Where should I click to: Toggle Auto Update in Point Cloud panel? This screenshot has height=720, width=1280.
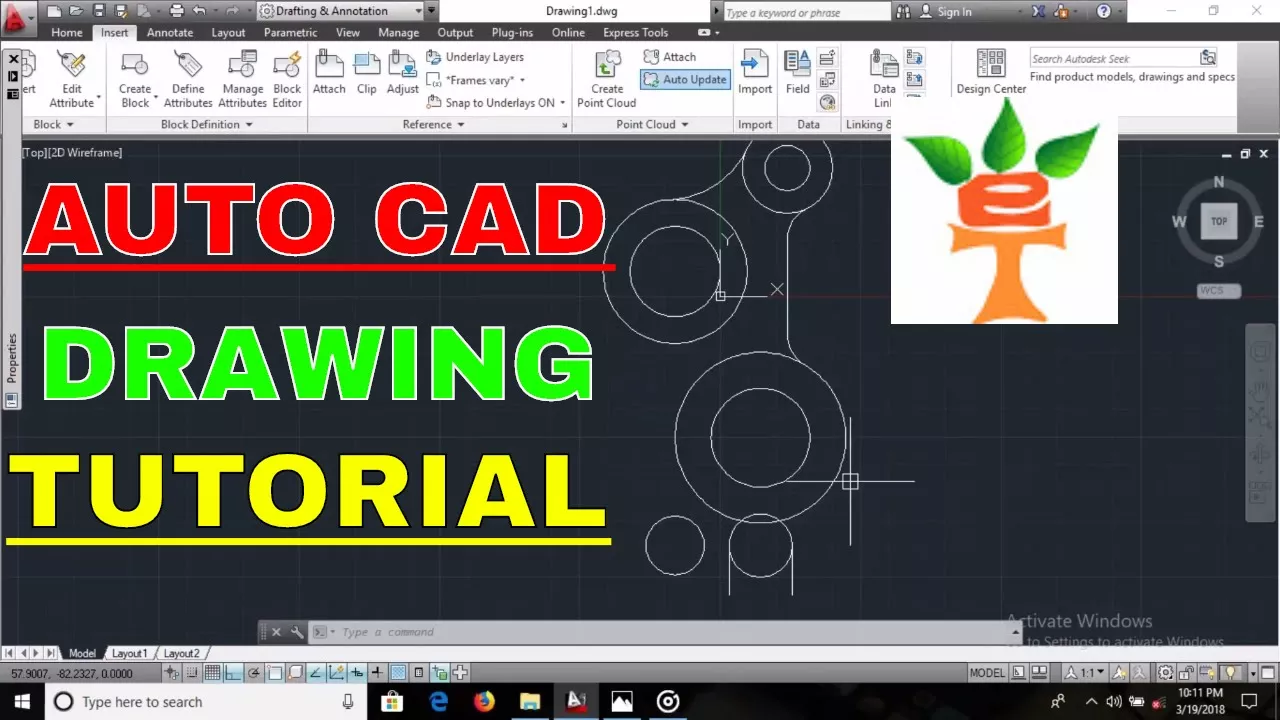686,79
